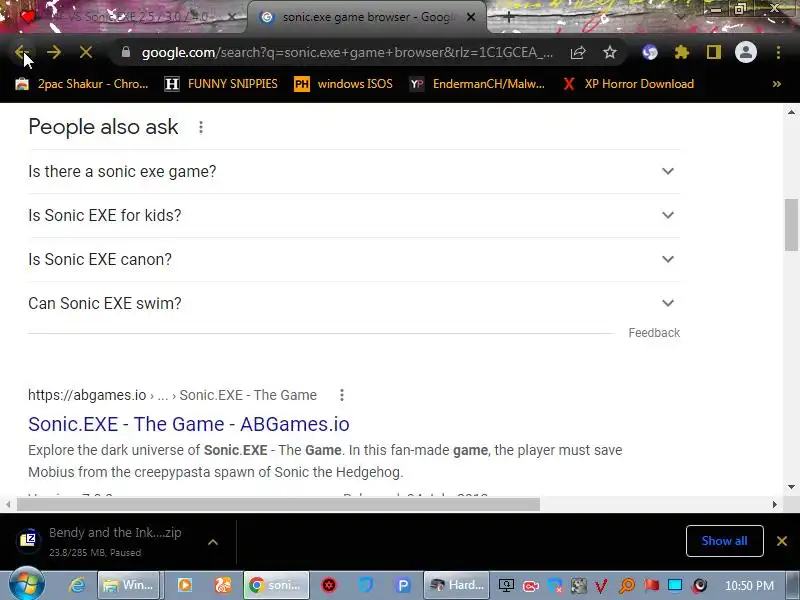
Task: Open the People also ask options menu
Action: pos(201,127)
